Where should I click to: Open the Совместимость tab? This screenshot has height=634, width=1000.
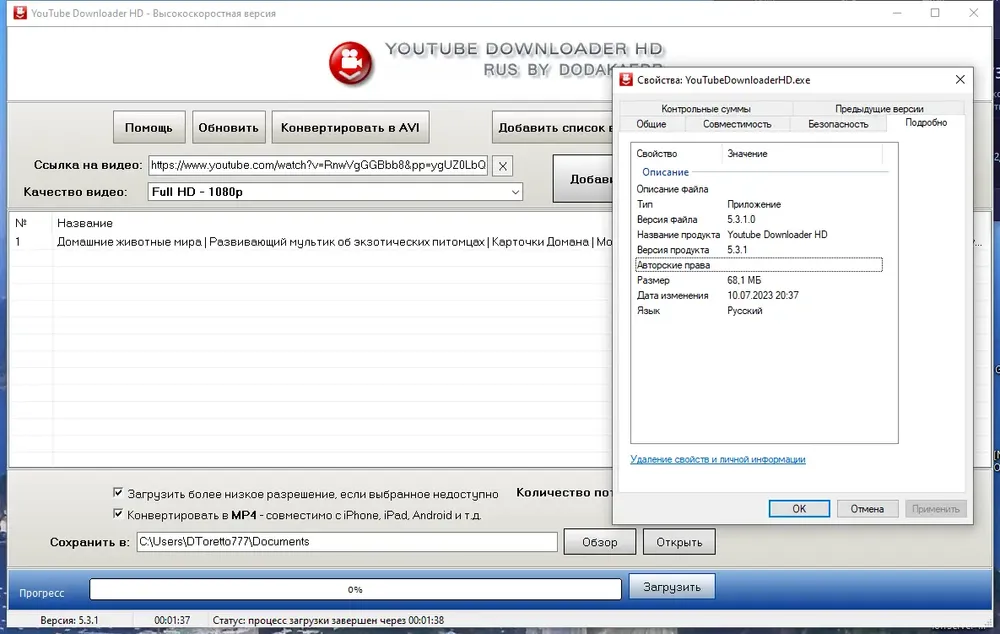pyautogui.click(x=737, y=124)
